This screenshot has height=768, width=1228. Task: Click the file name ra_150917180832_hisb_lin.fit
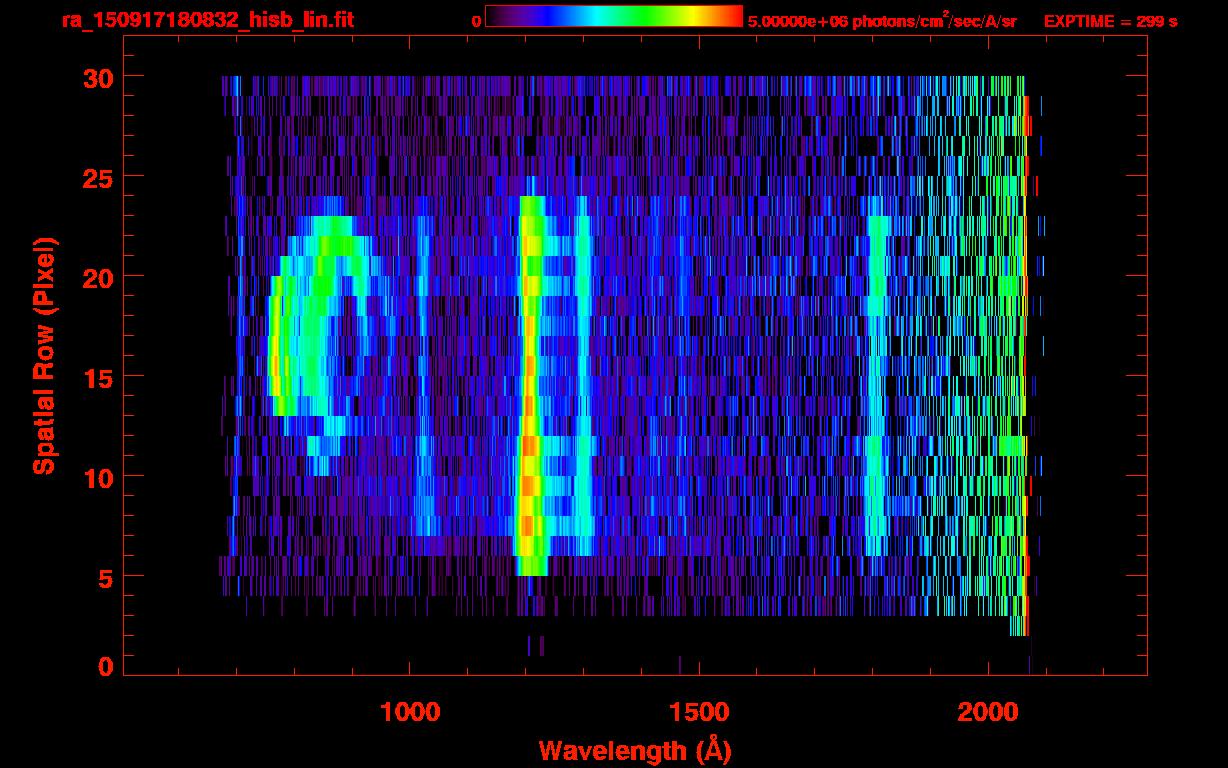coord(207,21)
